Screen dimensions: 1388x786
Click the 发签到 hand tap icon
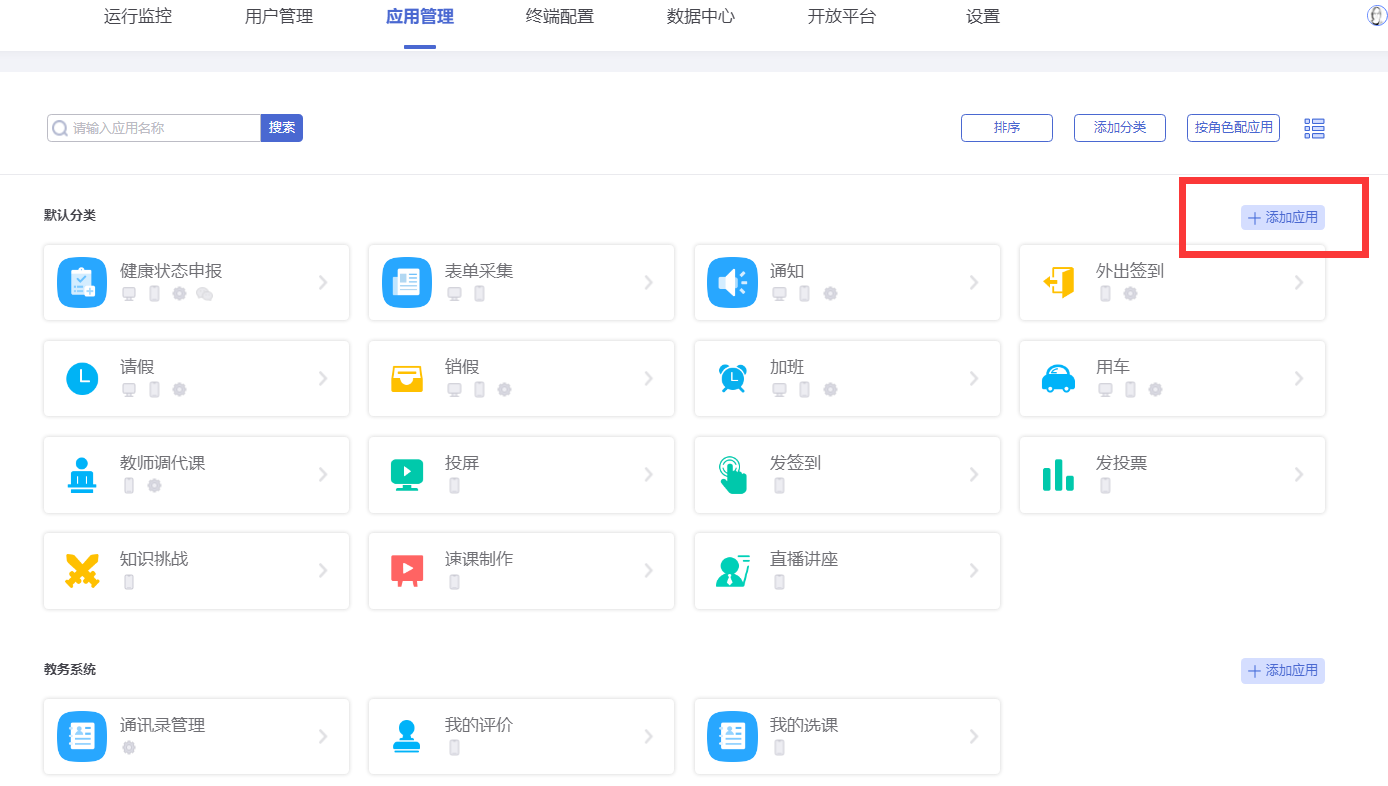click(732, 475)
